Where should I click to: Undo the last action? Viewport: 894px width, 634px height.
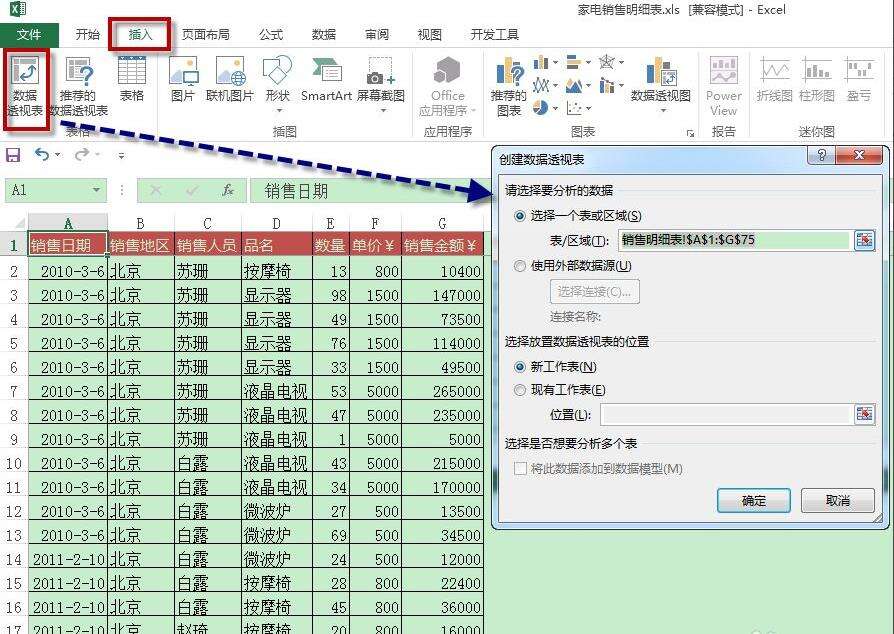[42, 154]
